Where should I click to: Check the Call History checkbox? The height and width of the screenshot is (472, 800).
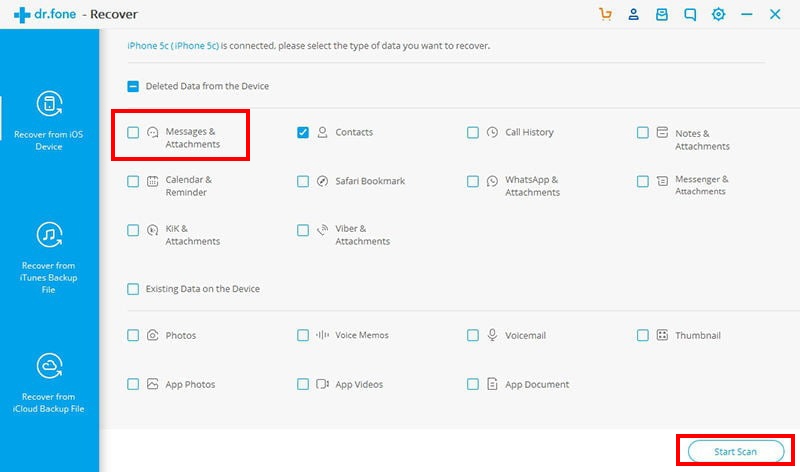click(x=472, y=133)
